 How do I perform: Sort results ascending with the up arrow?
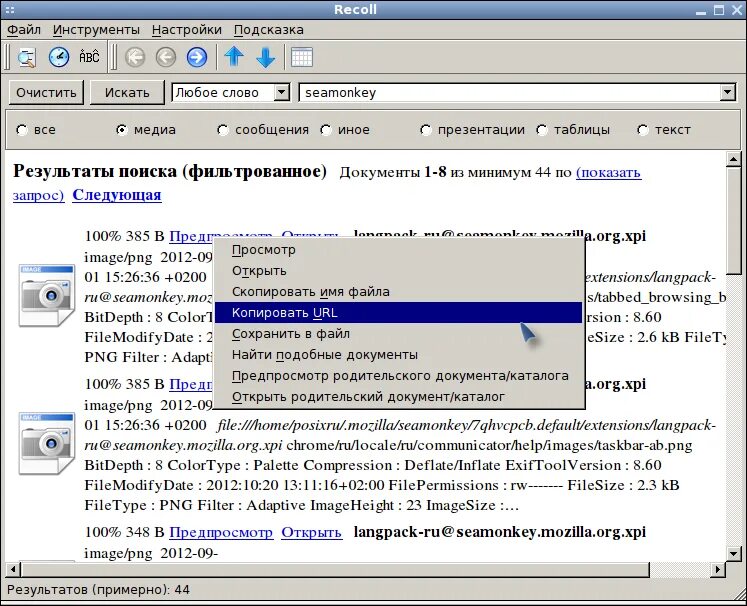[234, 57]
